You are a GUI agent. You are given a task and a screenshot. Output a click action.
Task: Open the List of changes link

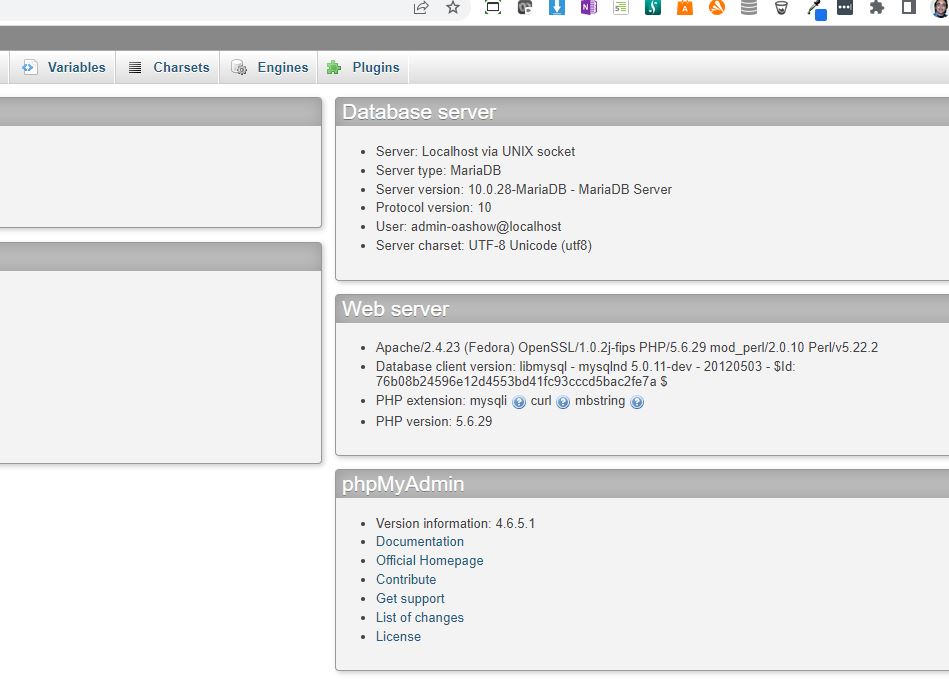tap(419, 617)
